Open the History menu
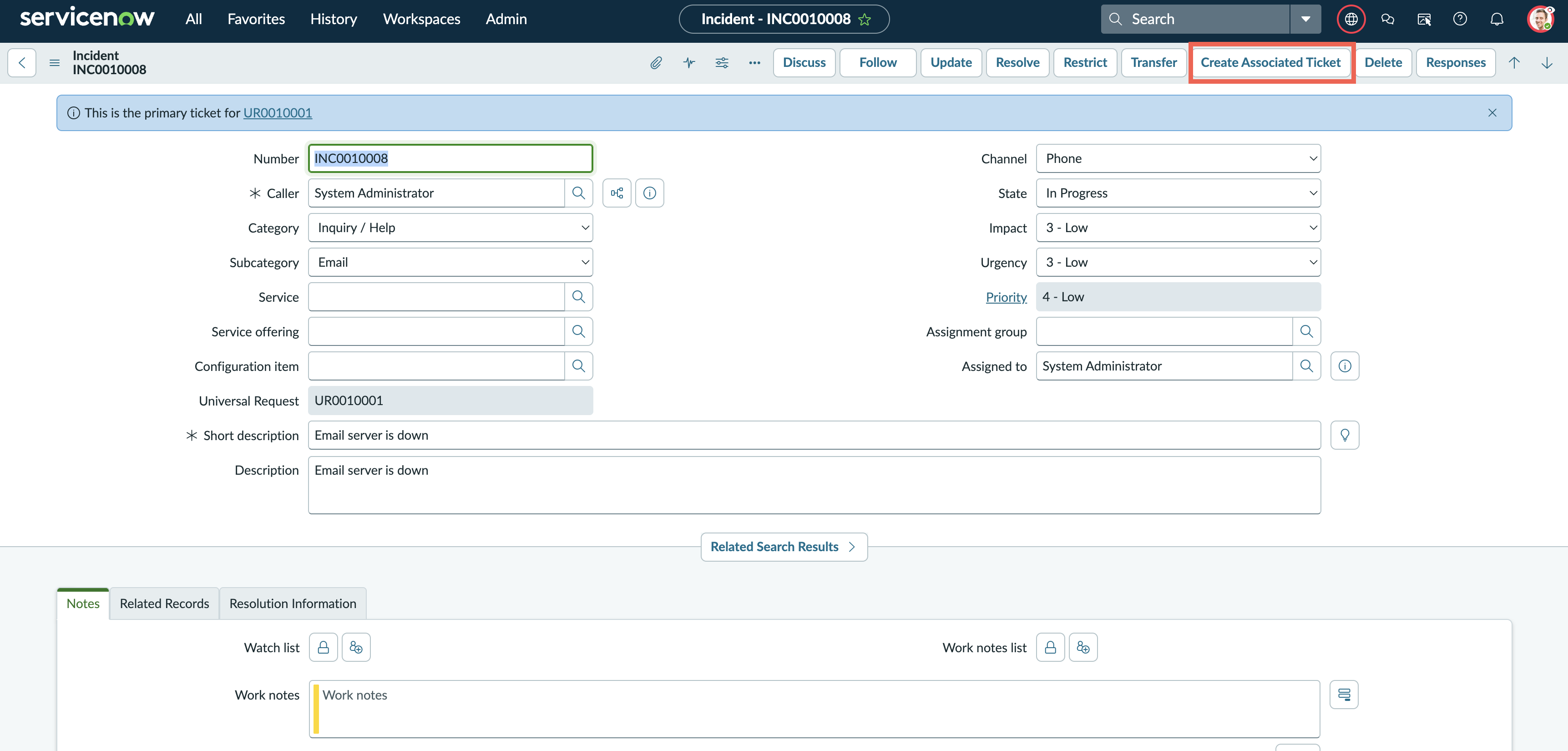1568x751 pixels. click(x=334, y=19)
